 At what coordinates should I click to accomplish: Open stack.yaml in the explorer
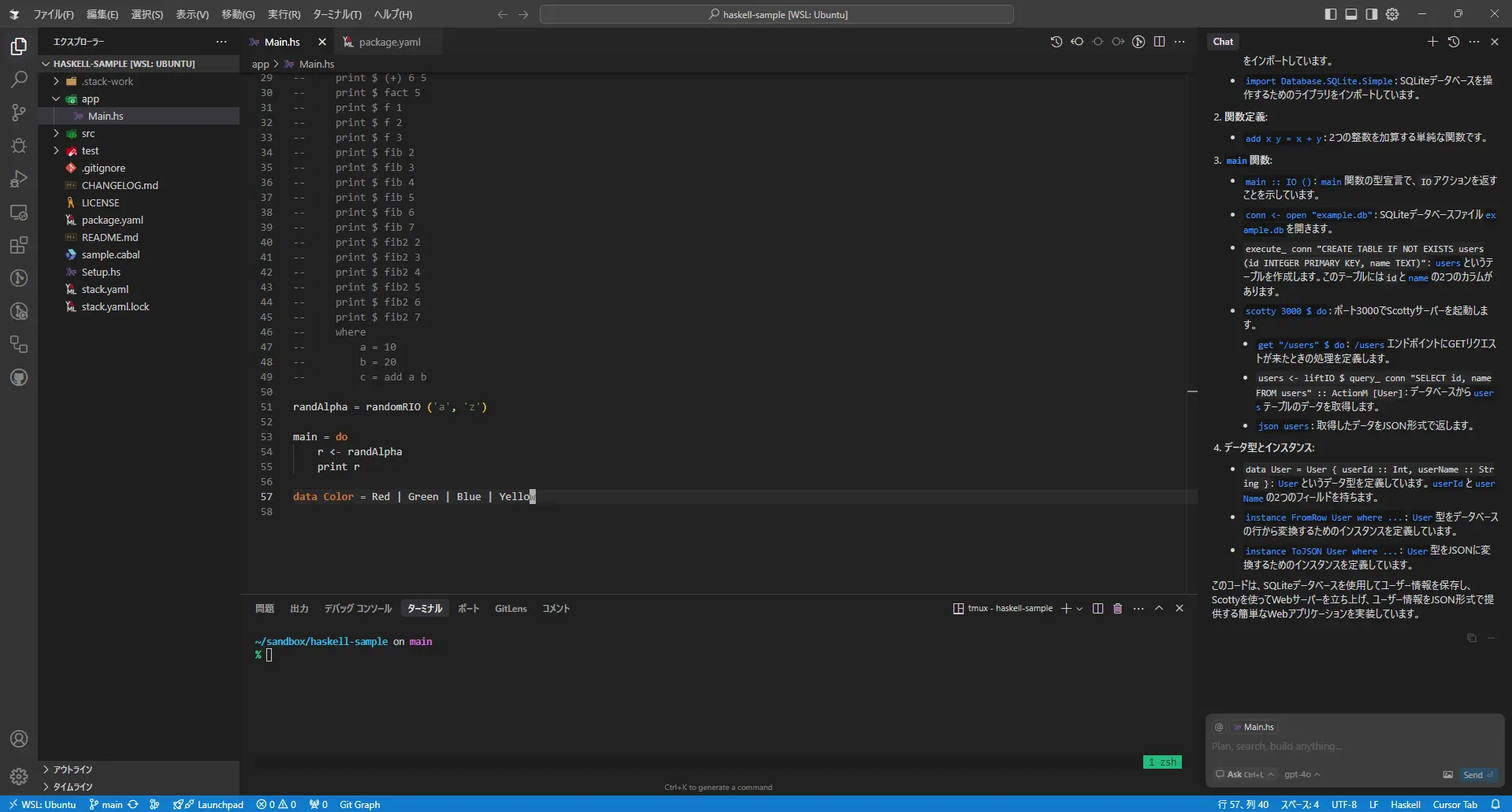[x=105, y=289]
